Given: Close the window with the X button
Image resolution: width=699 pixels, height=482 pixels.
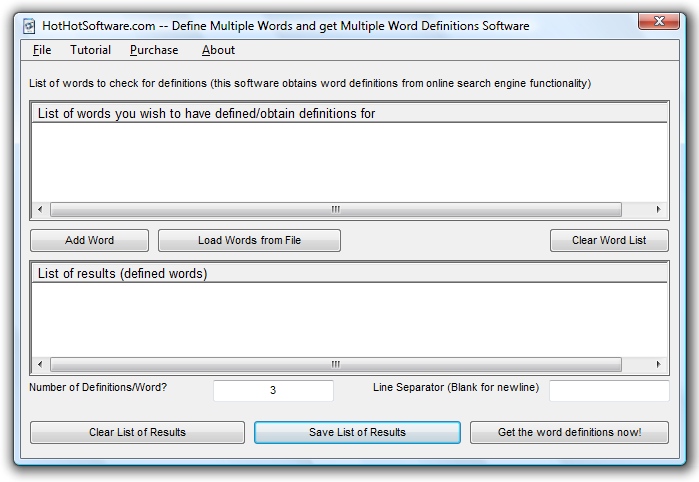Looking at the screenshot, I should tap(659, 21).
